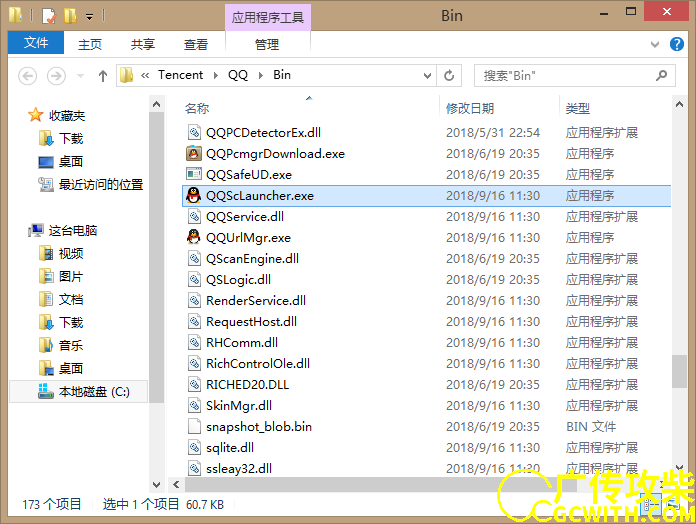The image size is (696, 524).
Task: Select 桌面 under 收藏夹 in sidebar
Action: [71, 162]
